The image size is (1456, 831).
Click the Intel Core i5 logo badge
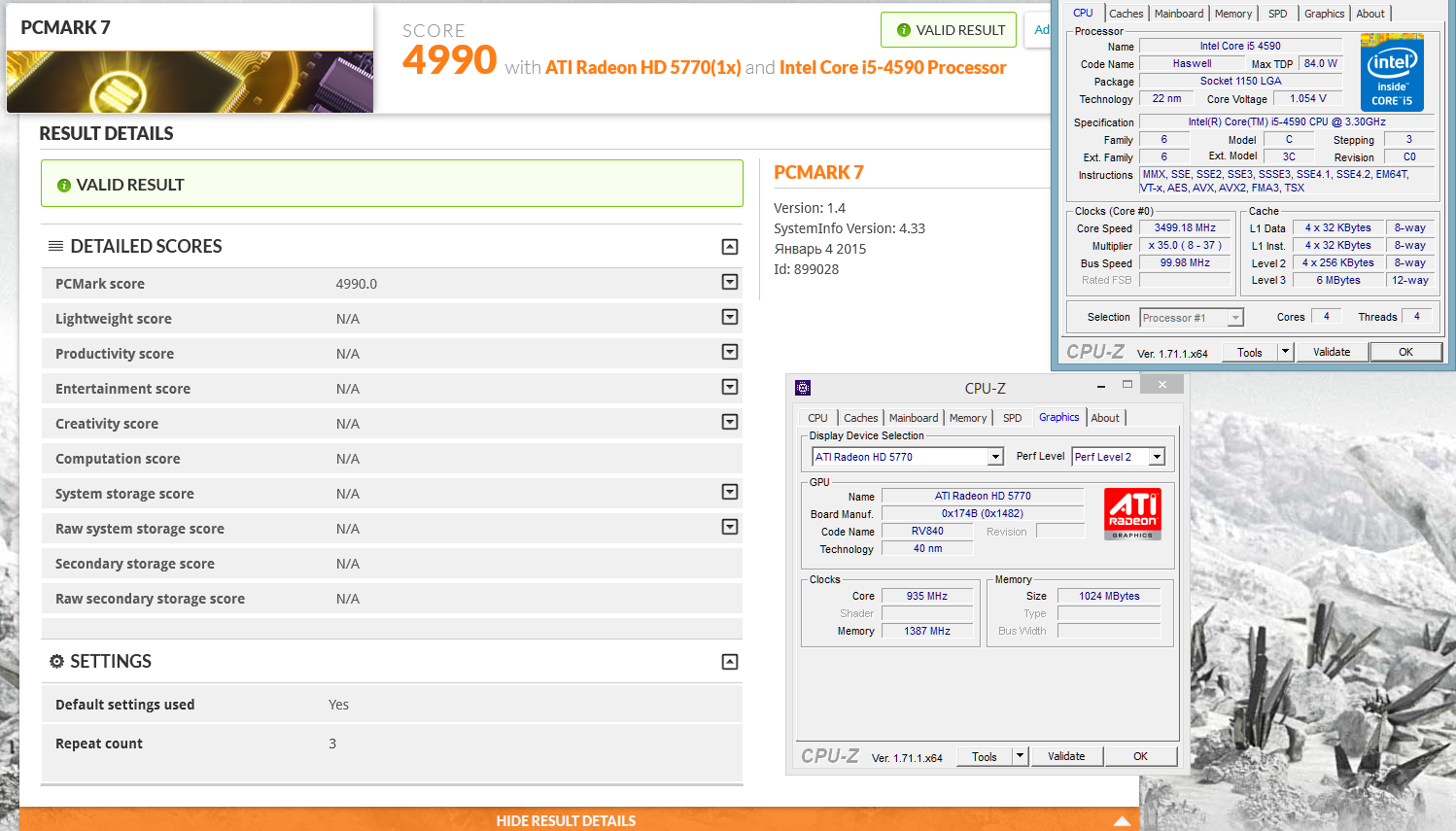pos(1392,73)
